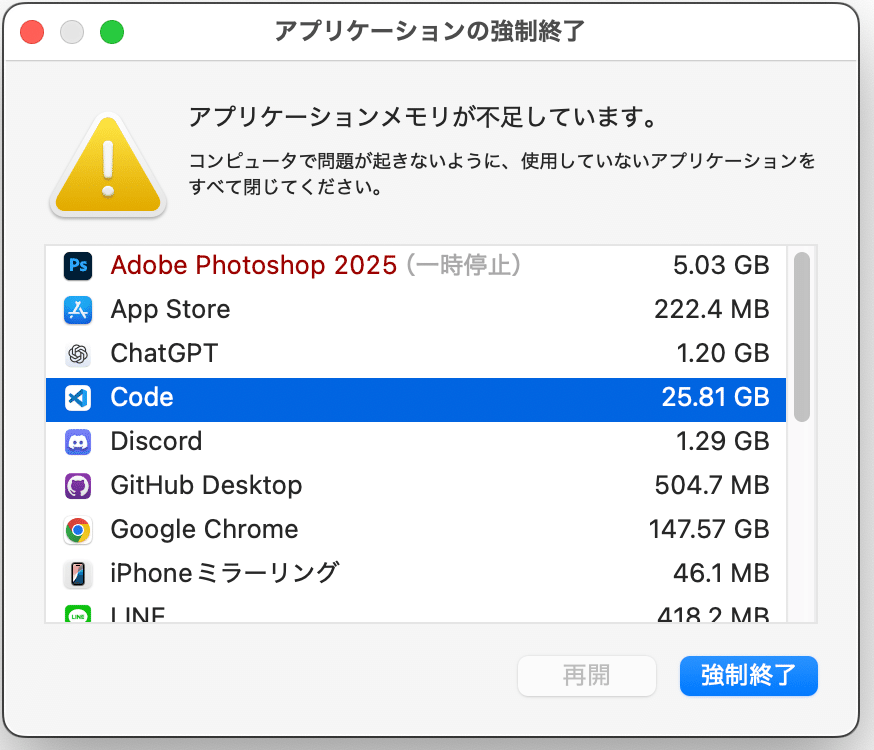Select the iPhoneミラーリング row label
Viewport: 874px width, 750px height.
(225, 573)
